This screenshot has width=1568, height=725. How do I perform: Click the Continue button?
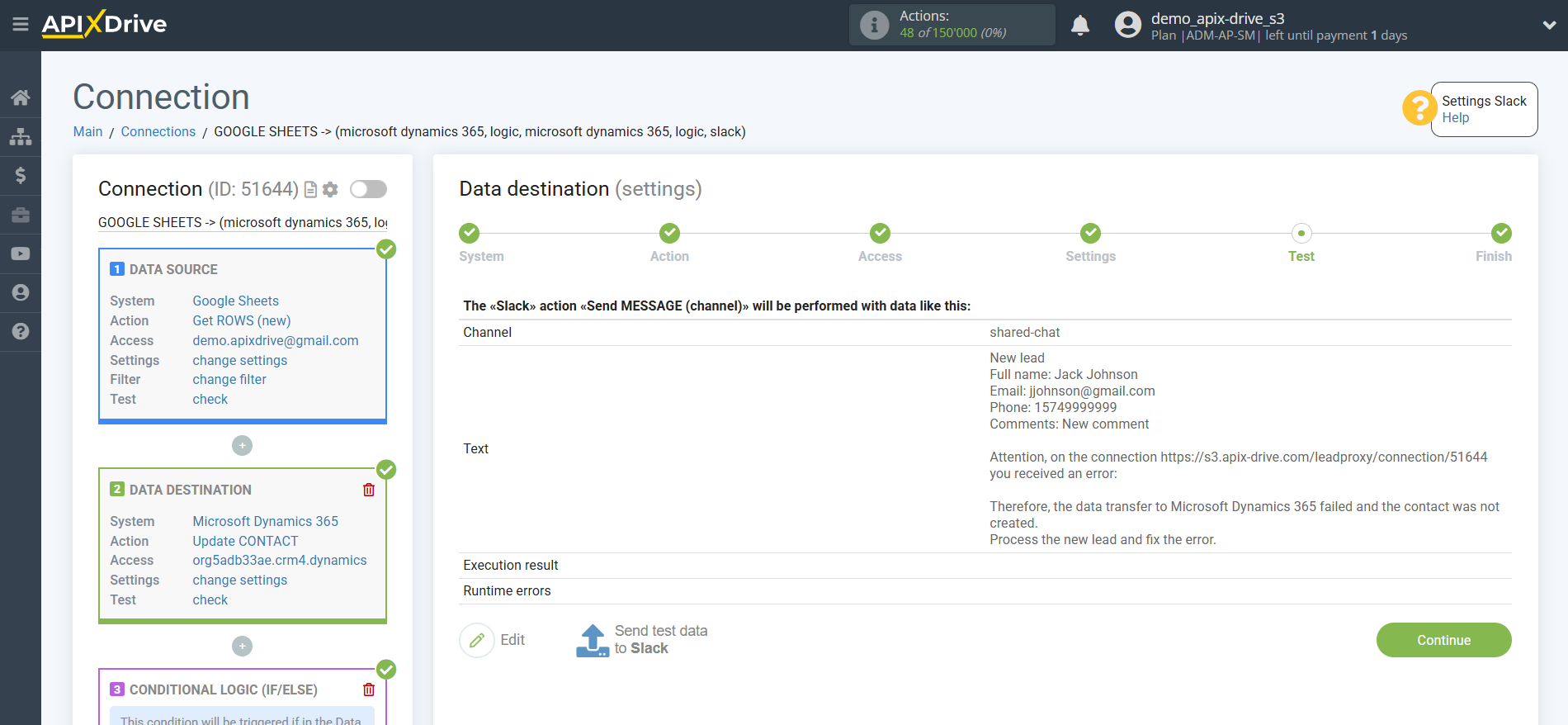[1443, 640]
